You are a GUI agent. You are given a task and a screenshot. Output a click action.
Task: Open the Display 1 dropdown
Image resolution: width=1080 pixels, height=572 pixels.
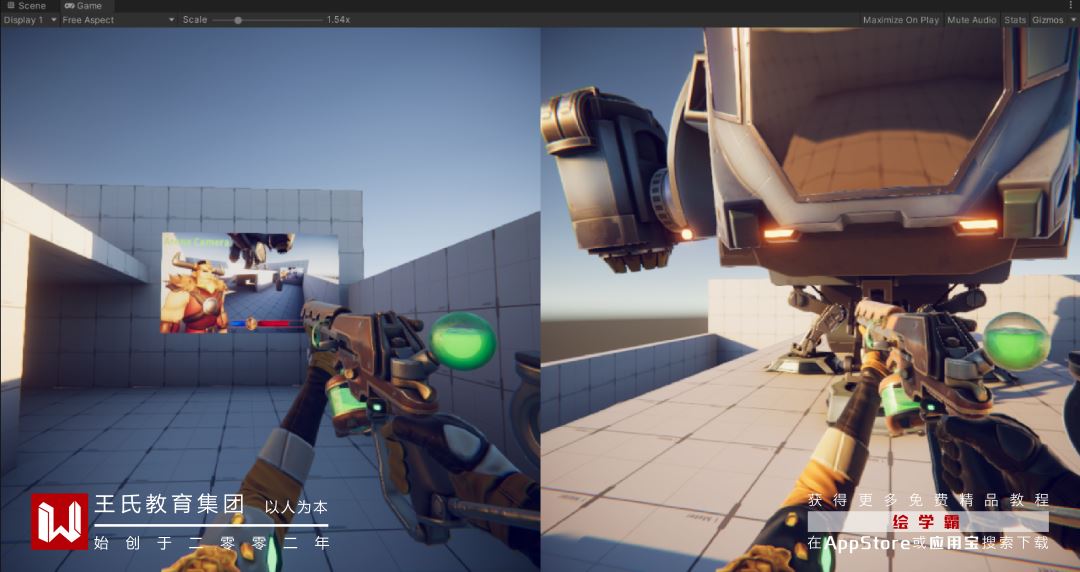[30, 20]
